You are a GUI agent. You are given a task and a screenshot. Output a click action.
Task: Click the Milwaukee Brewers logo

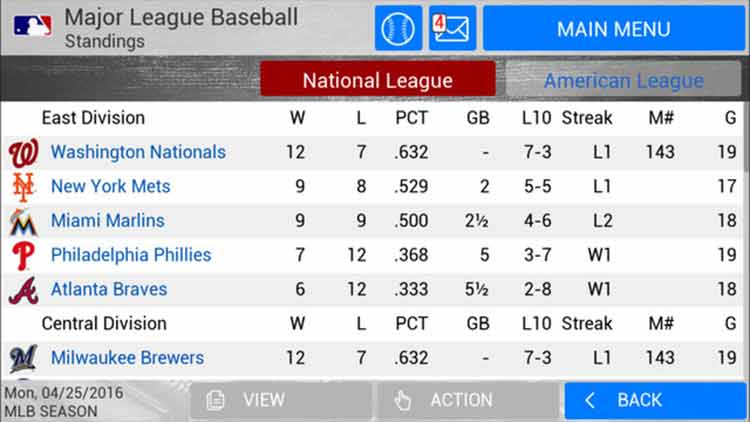(x=22, y=358)
